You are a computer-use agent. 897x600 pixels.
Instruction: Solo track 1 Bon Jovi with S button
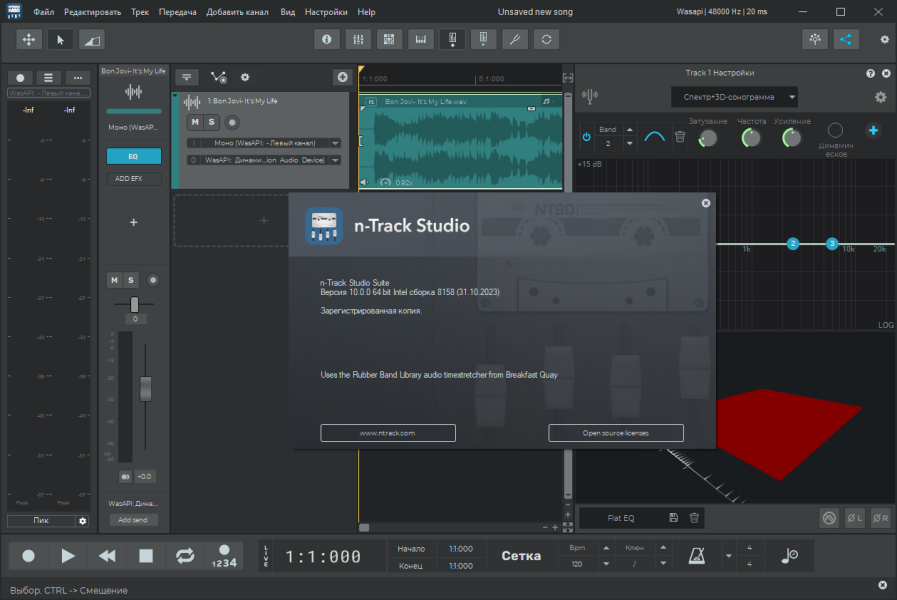pos(211,122)
